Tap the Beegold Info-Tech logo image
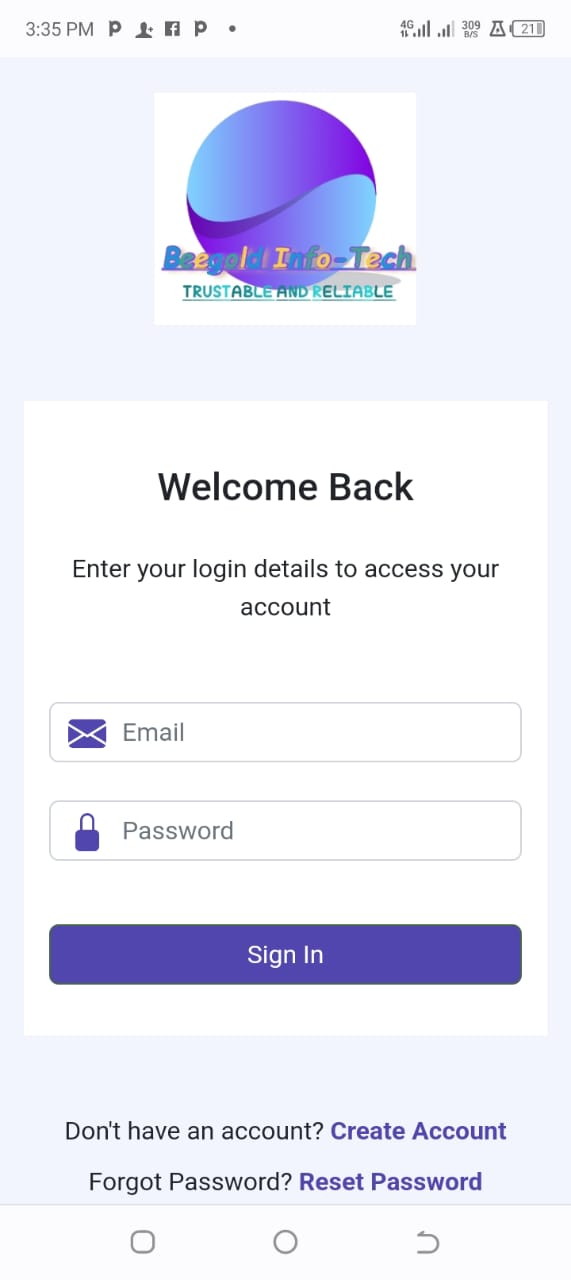Screen dimensions: 571x1280 pos(285,208)
